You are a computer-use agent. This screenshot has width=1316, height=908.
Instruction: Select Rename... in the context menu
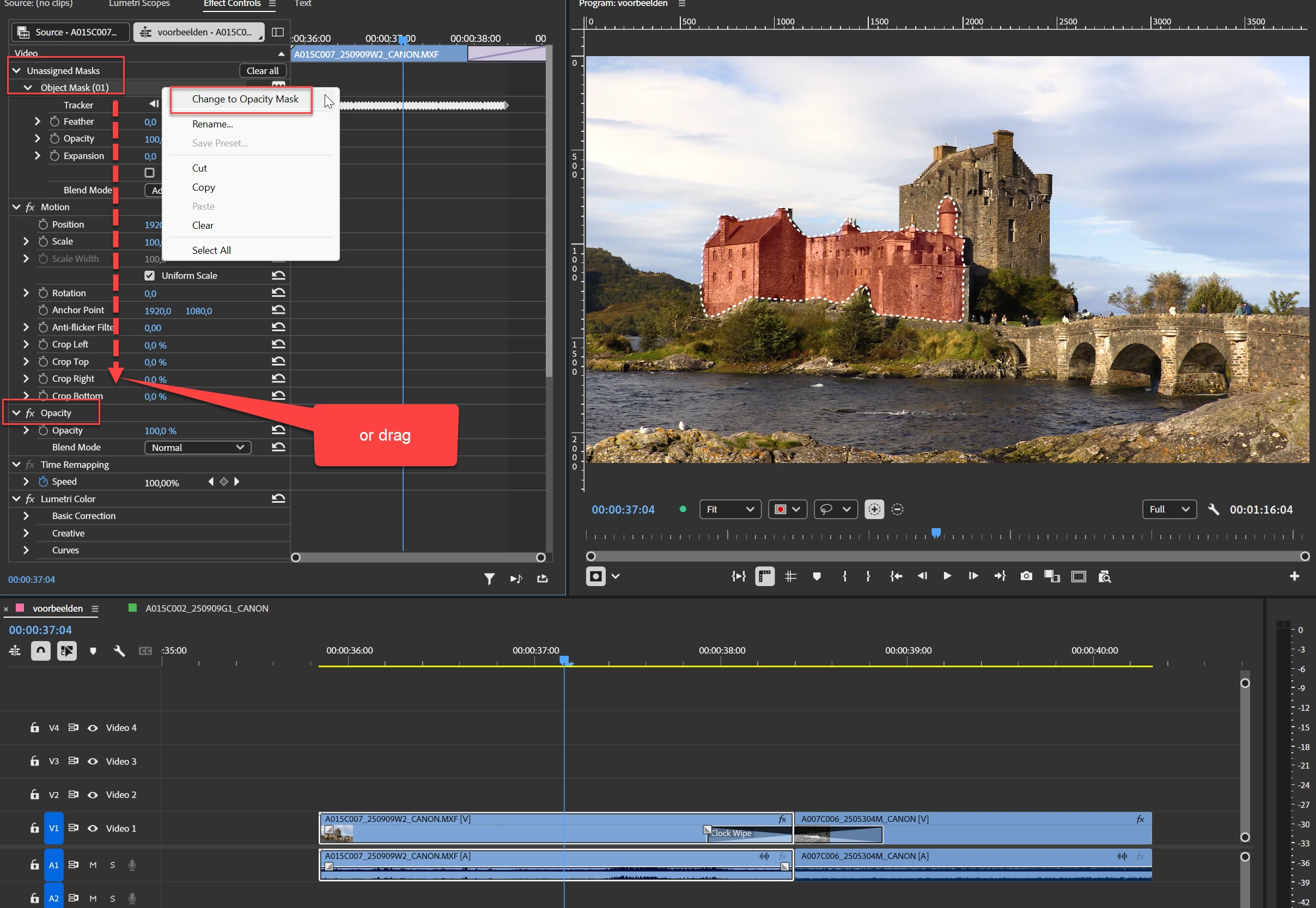tap(212, 124)
